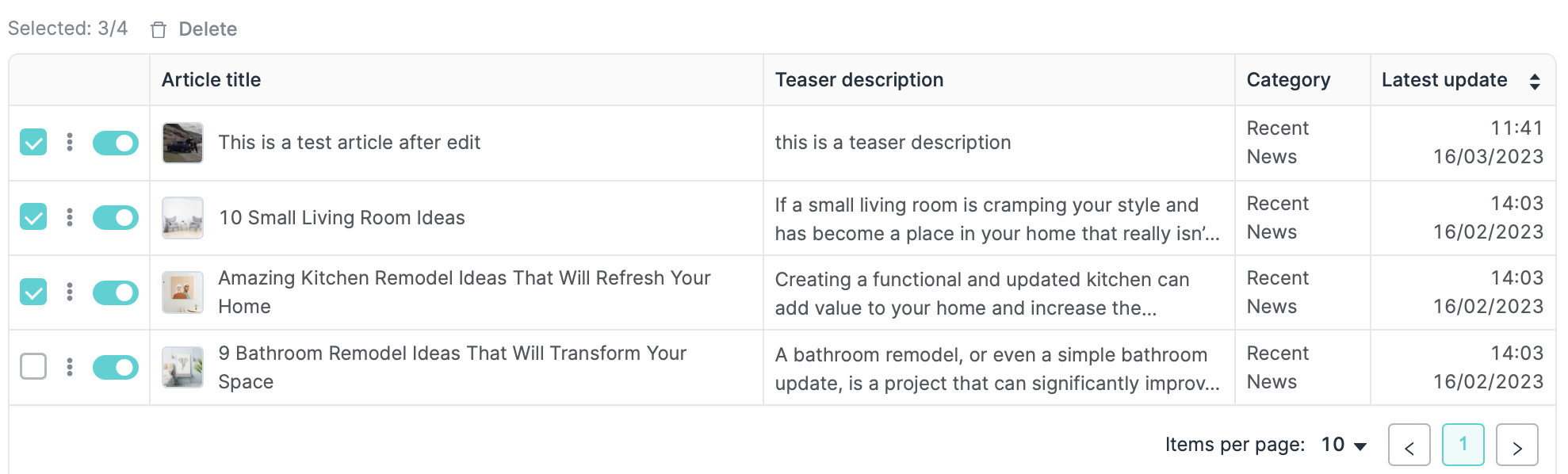Disable the 10 Small Living Room toggle

(116, 218)
